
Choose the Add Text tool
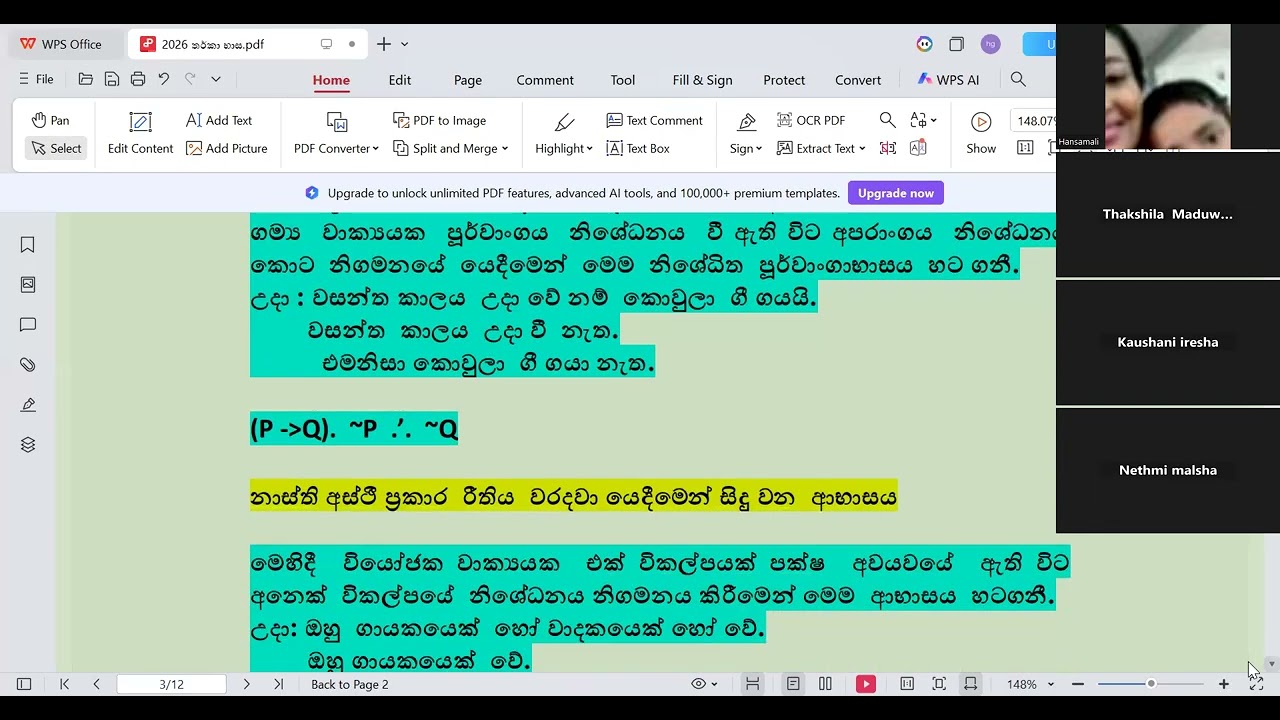click(x=219, y=120)
